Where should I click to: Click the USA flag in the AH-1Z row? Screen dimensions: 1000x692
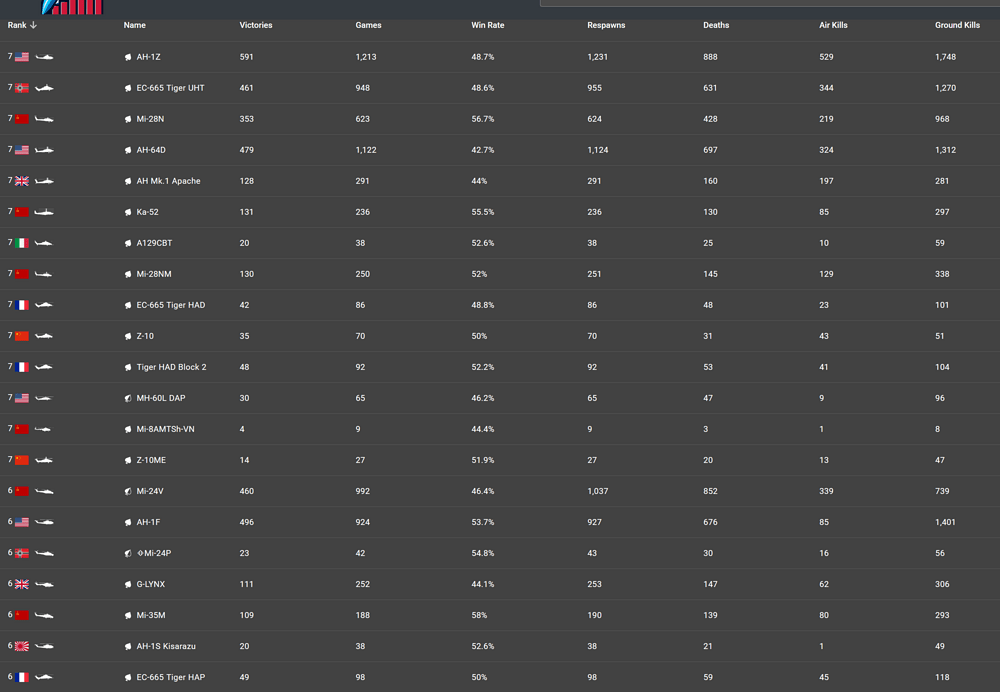coord(22,57)
